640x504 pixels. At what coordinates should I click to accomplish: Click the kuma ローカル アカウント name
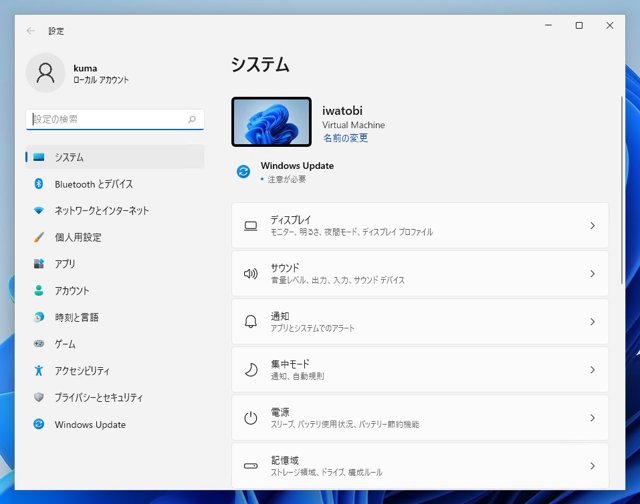(101, 74)
